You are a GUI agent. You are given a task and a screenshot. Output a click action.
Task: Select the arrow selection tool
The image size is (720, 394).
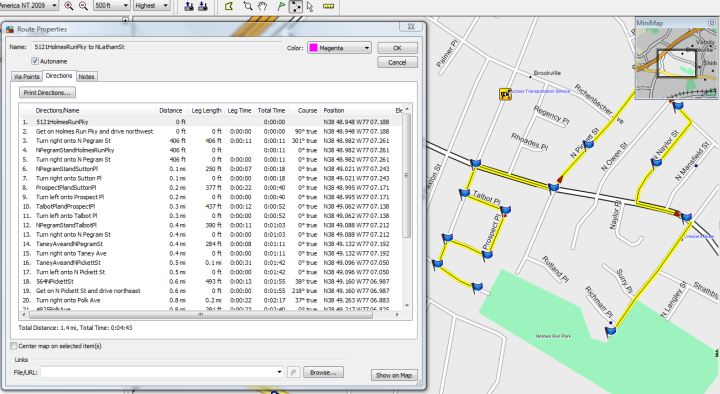[310, 6]
